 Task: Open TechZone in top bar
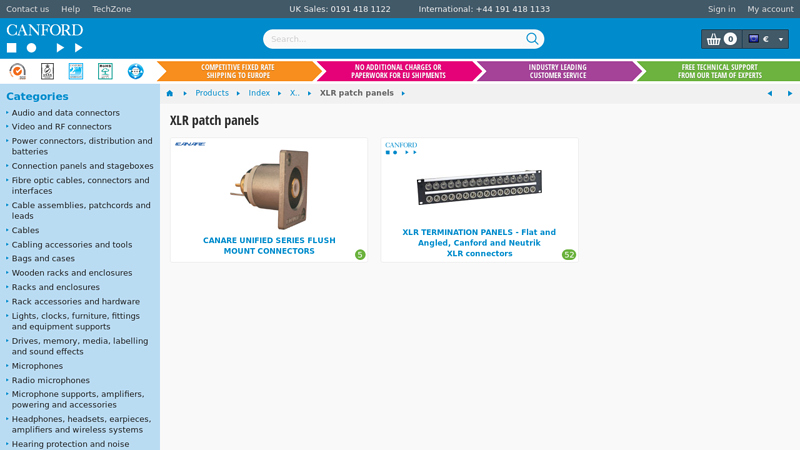point(112,9)
